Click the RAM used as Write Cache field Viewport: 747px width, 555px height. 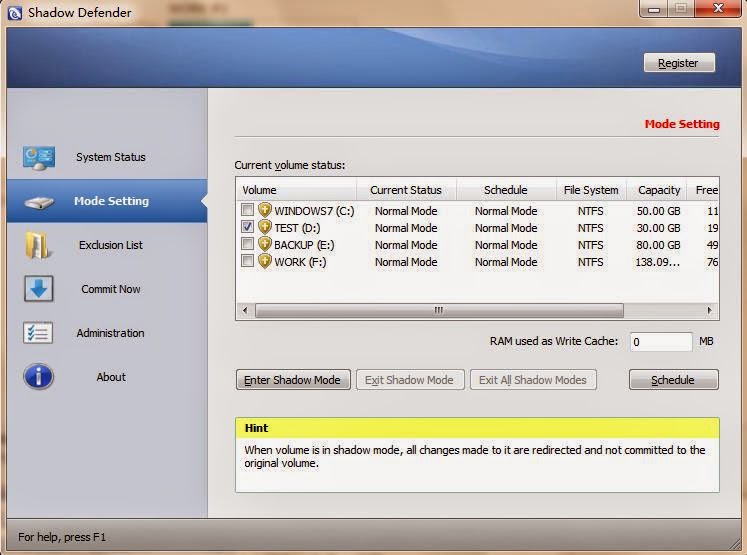click(661, 342)
